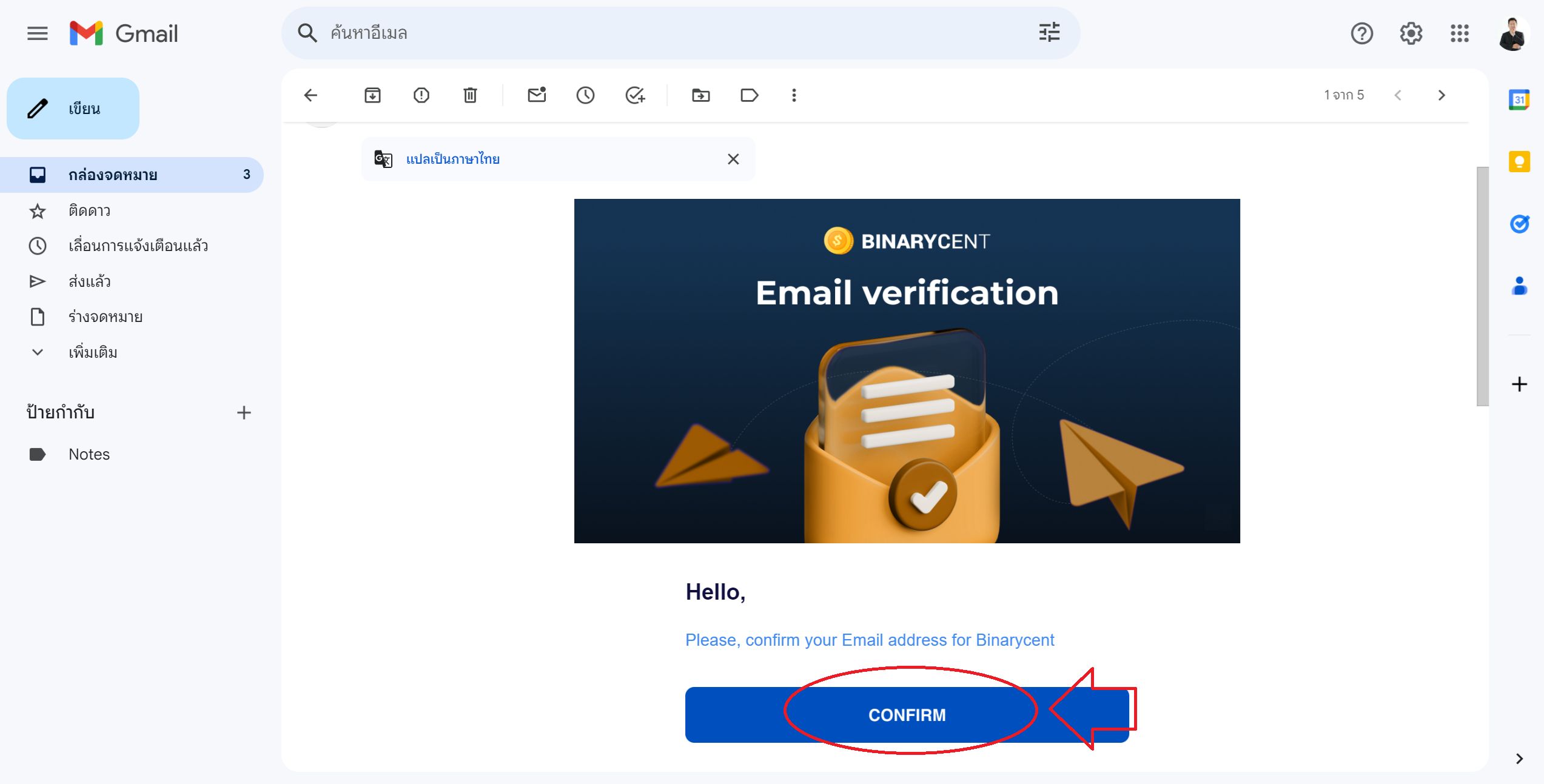Open starred folder ติดดาว

pos(132,210)
